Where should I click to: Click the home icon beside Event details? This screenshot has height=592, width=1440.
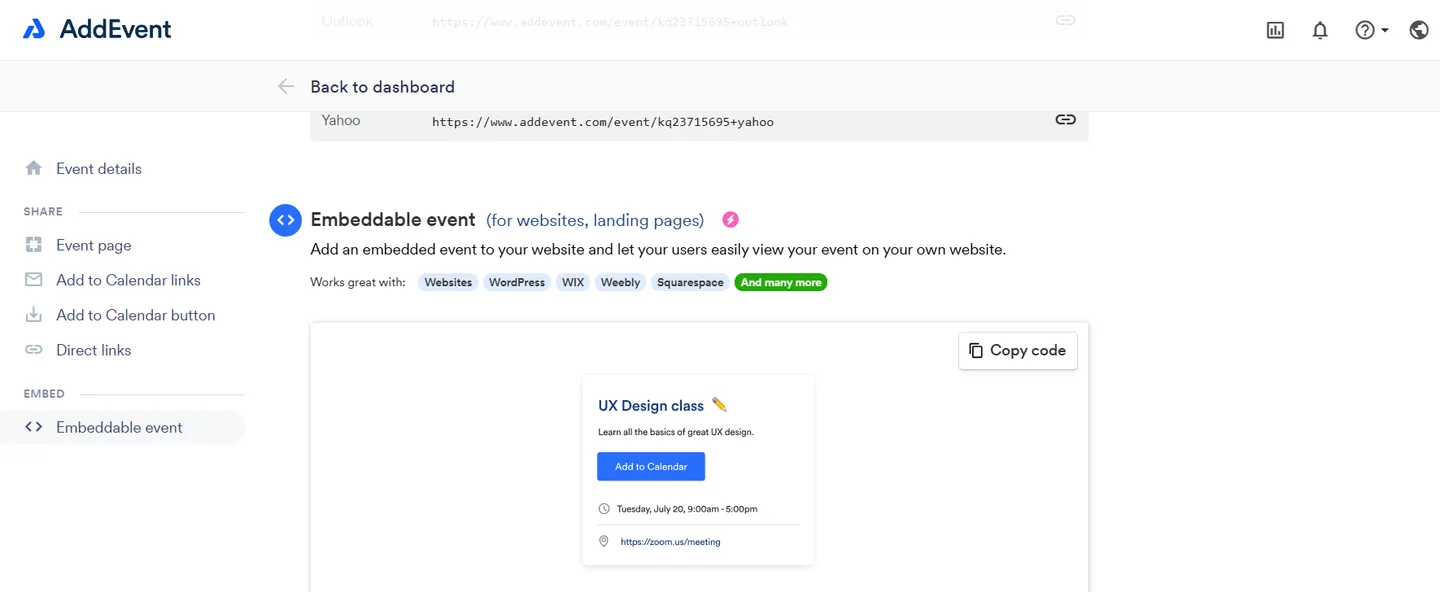pos(34,168)
